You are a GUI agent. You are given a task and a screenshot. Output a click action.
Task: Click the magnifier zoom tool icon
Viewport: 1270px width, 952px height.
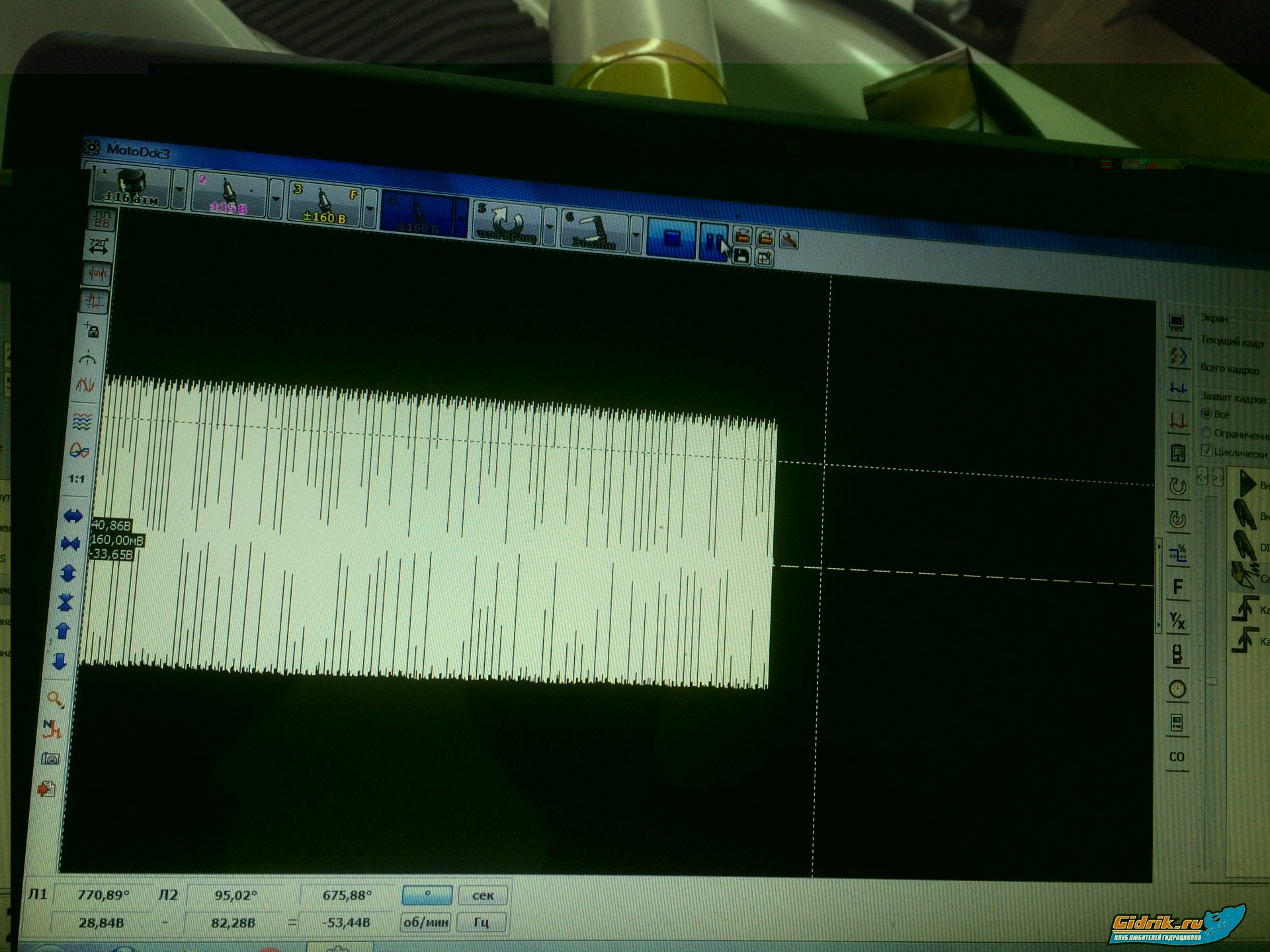point(55,699)
